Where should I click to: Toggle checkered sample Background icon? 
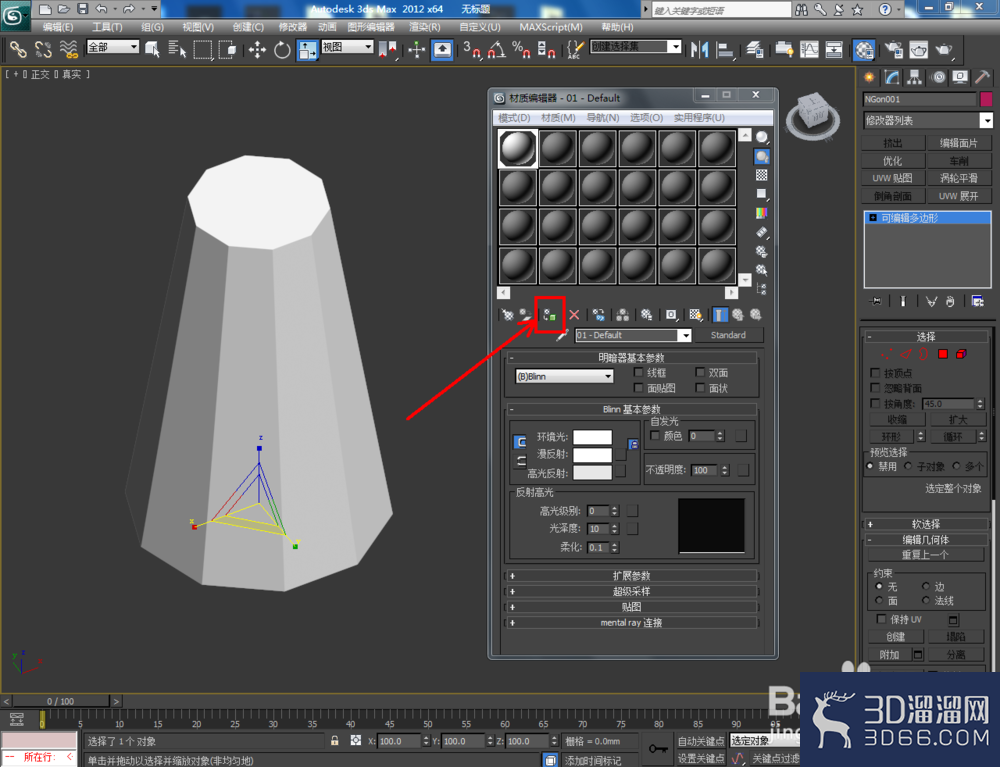pyautogui.click(x=761, y=175)
